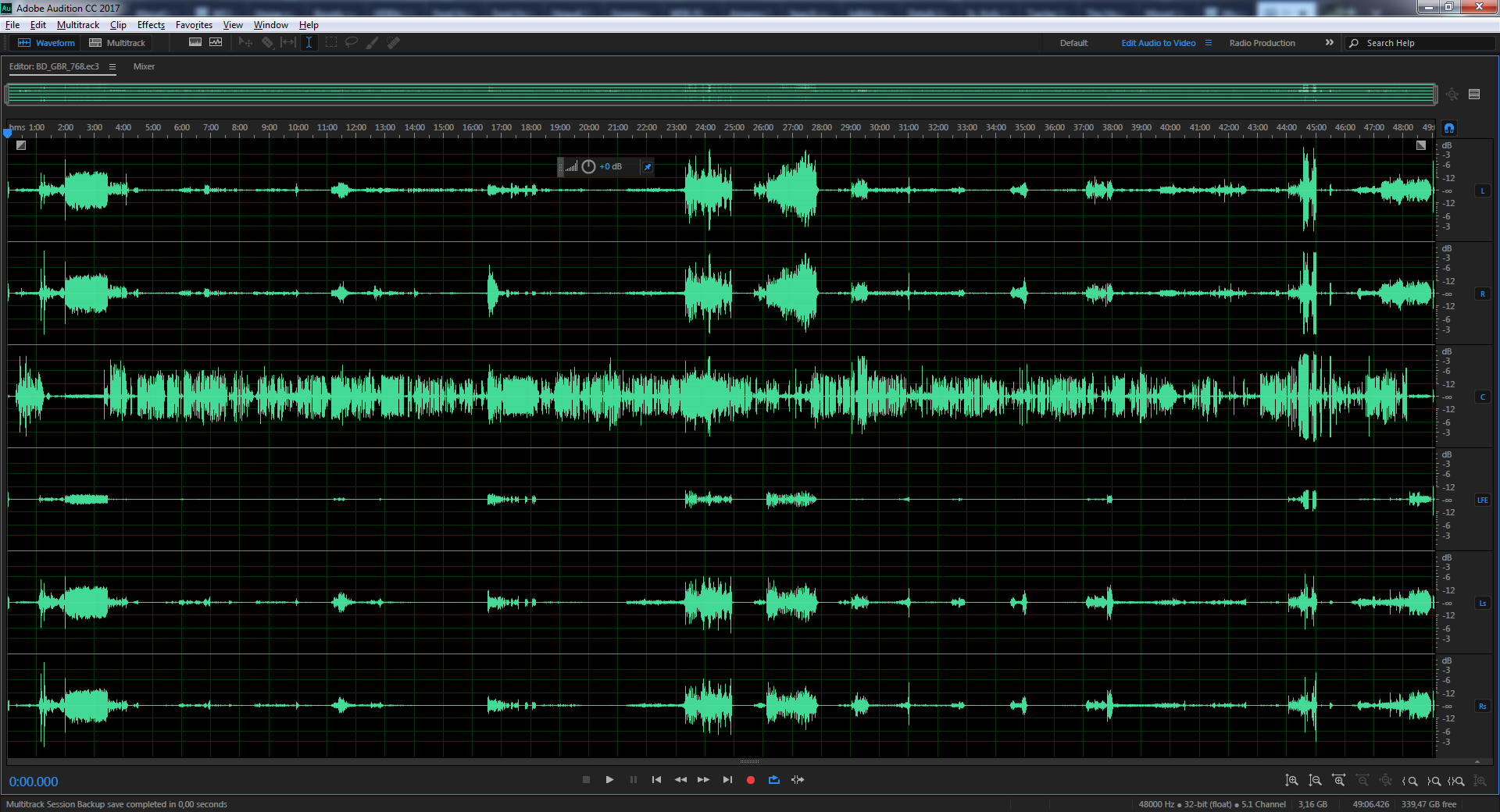
Task: Toggle the Ls channel enable button
Action: click(1482, 604)
